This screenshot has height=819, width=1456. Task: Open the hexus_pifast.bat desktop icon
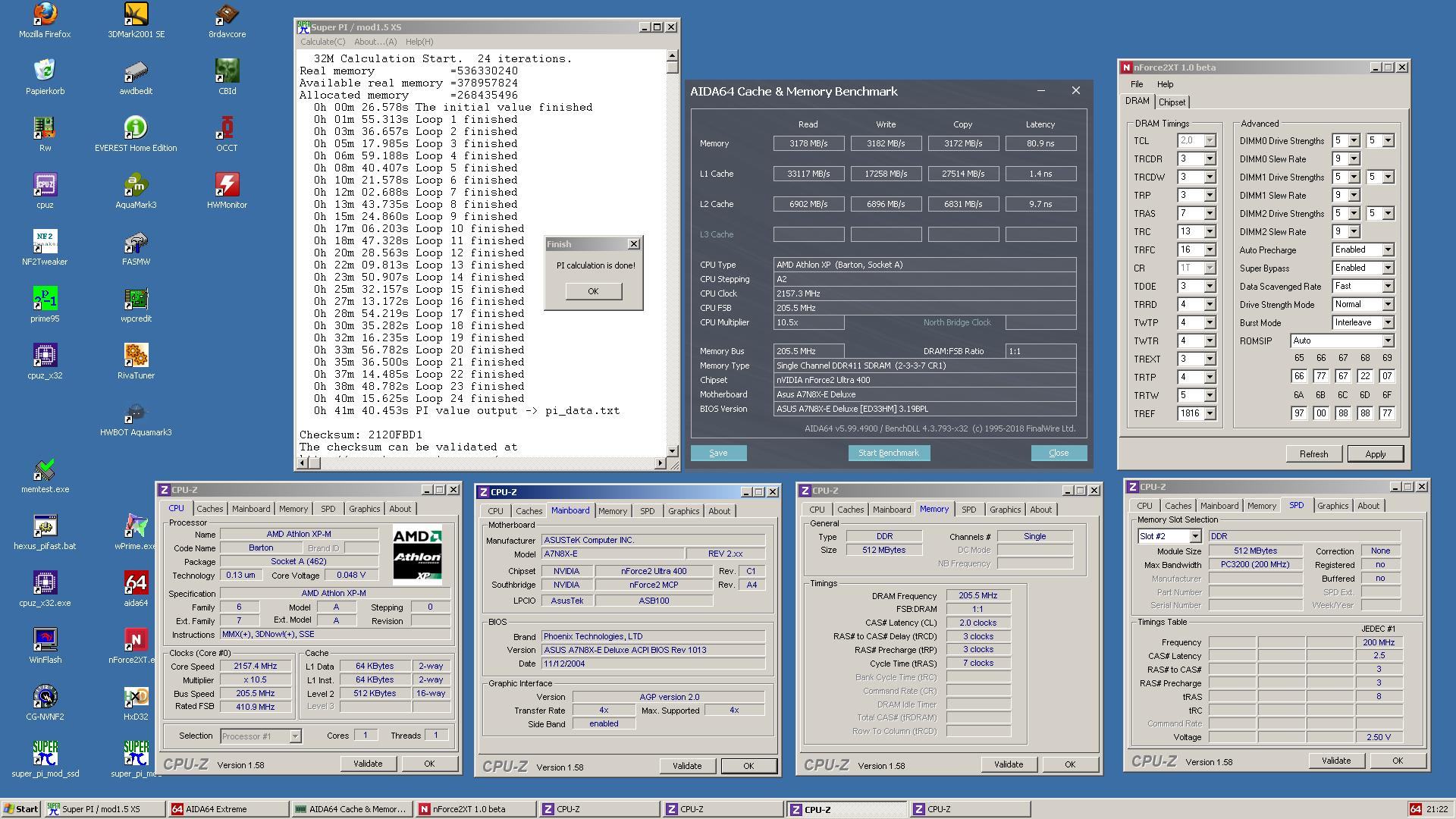(x=45, y=532)
